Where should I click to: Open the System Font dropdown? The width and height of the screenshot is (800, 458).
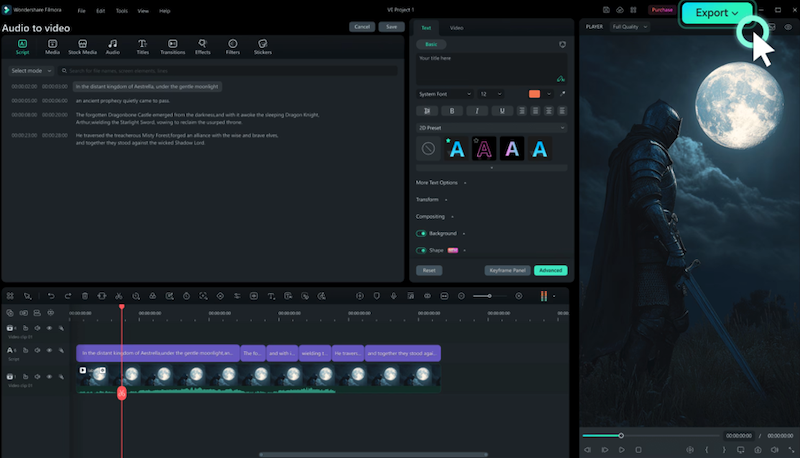(x=443, y=93)
